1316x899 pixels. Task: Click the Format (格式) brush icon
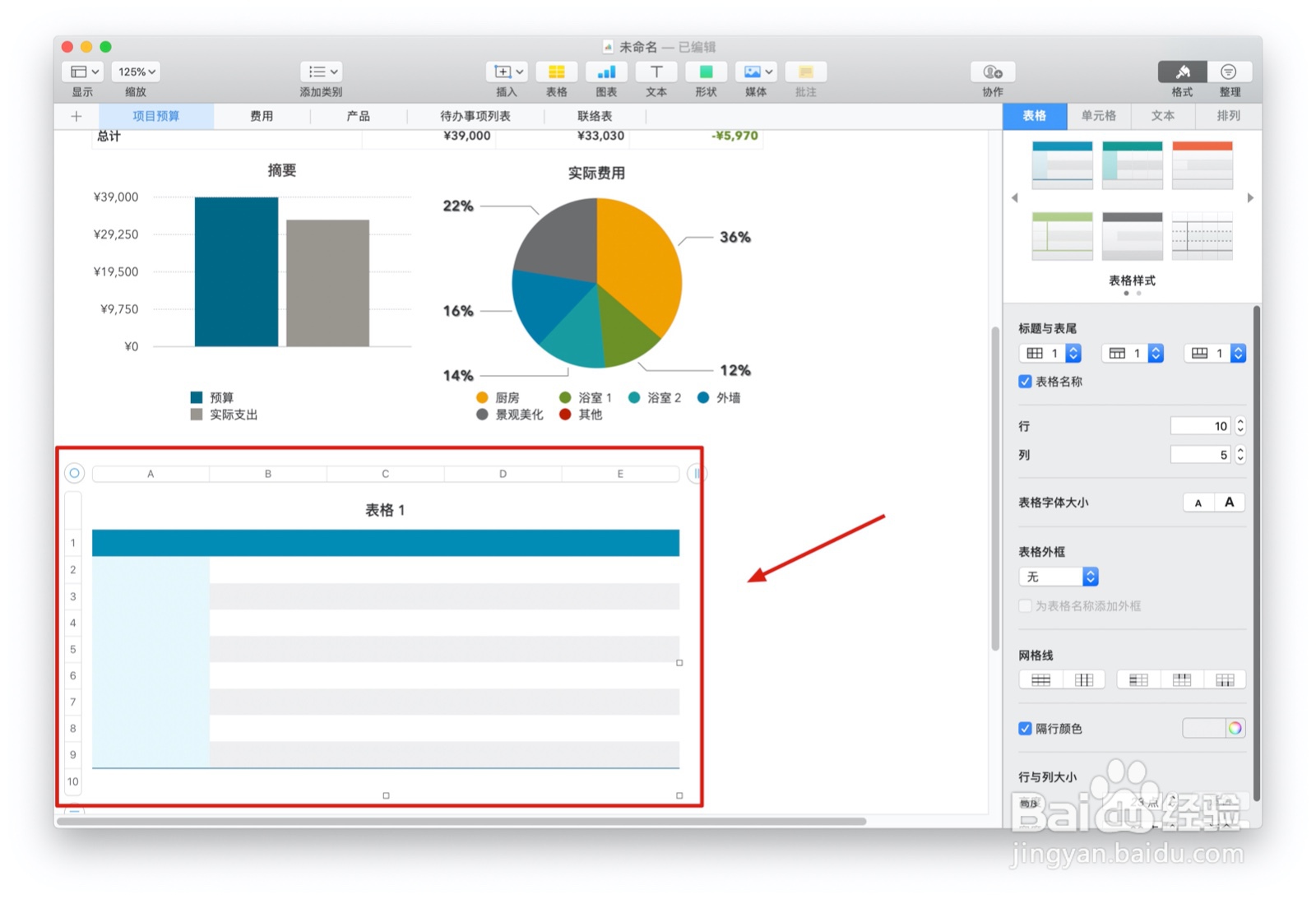click(1182, 72)
